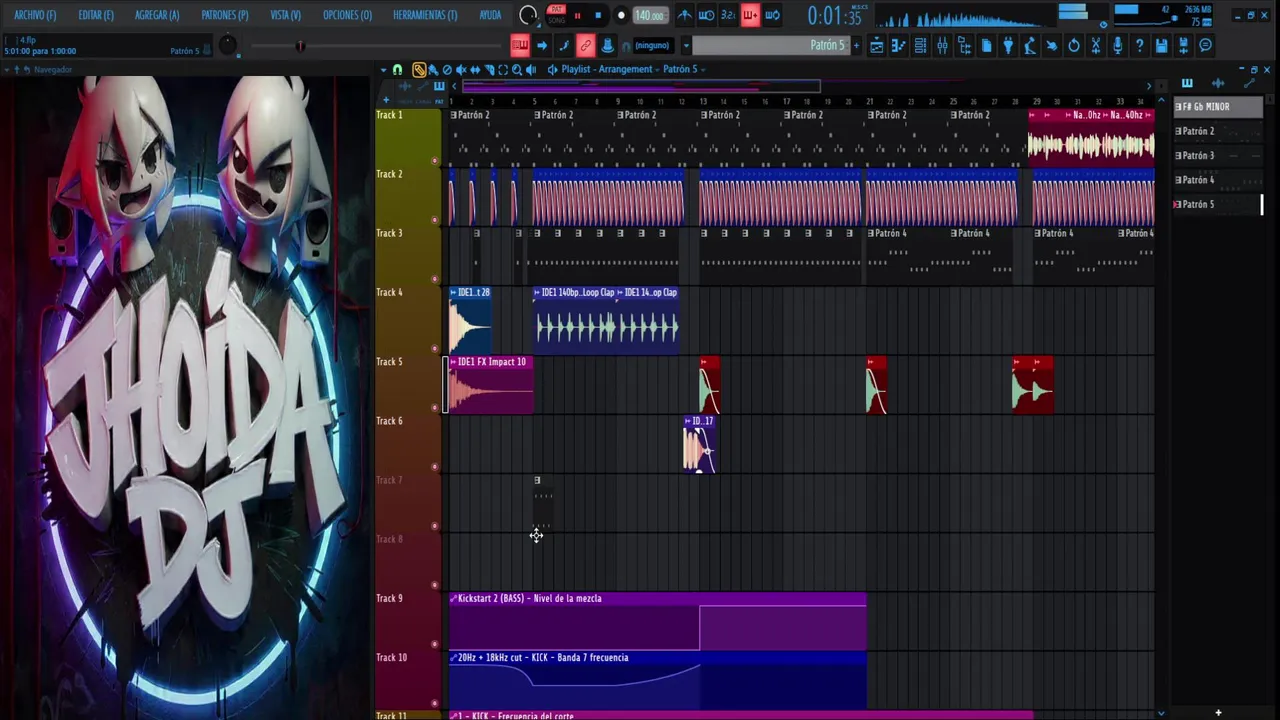1280x720 pixels.
Task: Open the chat bubble icon in toolbar
Action: pos(1205,45)
